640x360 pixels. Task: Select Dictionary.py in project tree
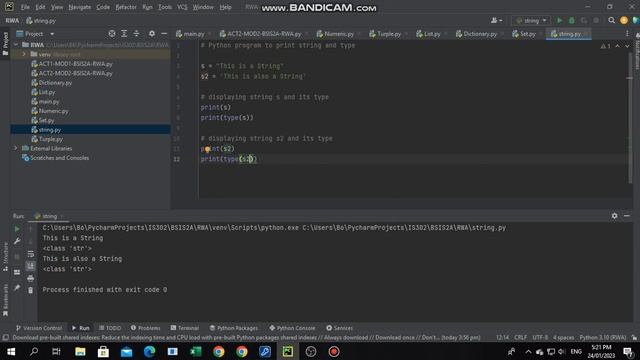tap(52, 83)
